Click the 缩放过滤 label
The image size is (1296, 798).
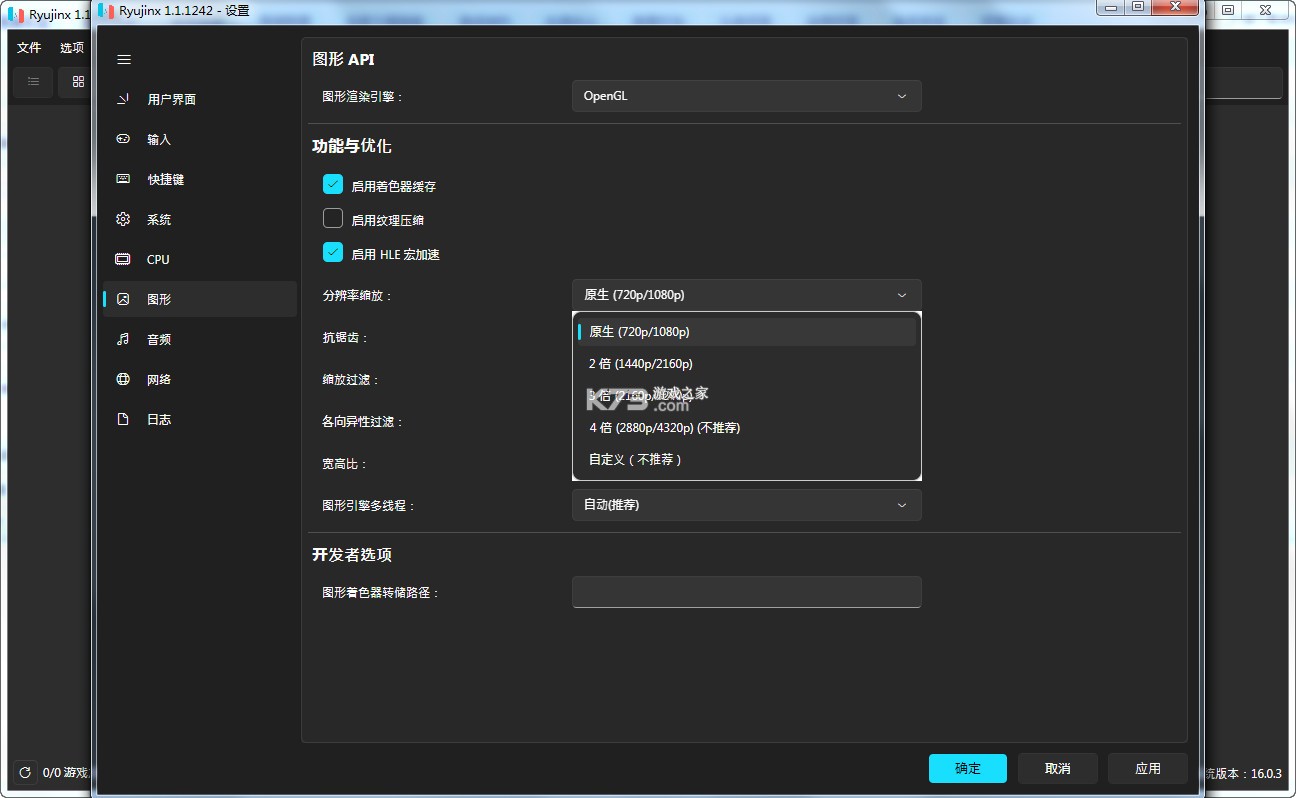pos(351,380)
